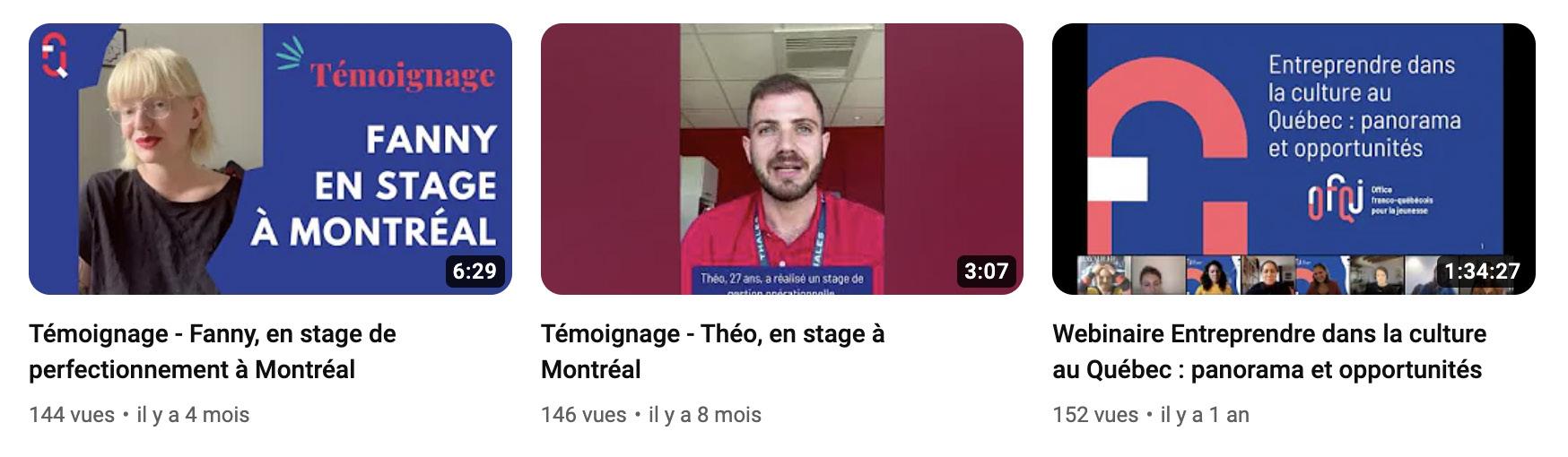This screenshot has width=1568, height=457.
Task: Click the 6:29 duration badge
Action: [475, 271]
